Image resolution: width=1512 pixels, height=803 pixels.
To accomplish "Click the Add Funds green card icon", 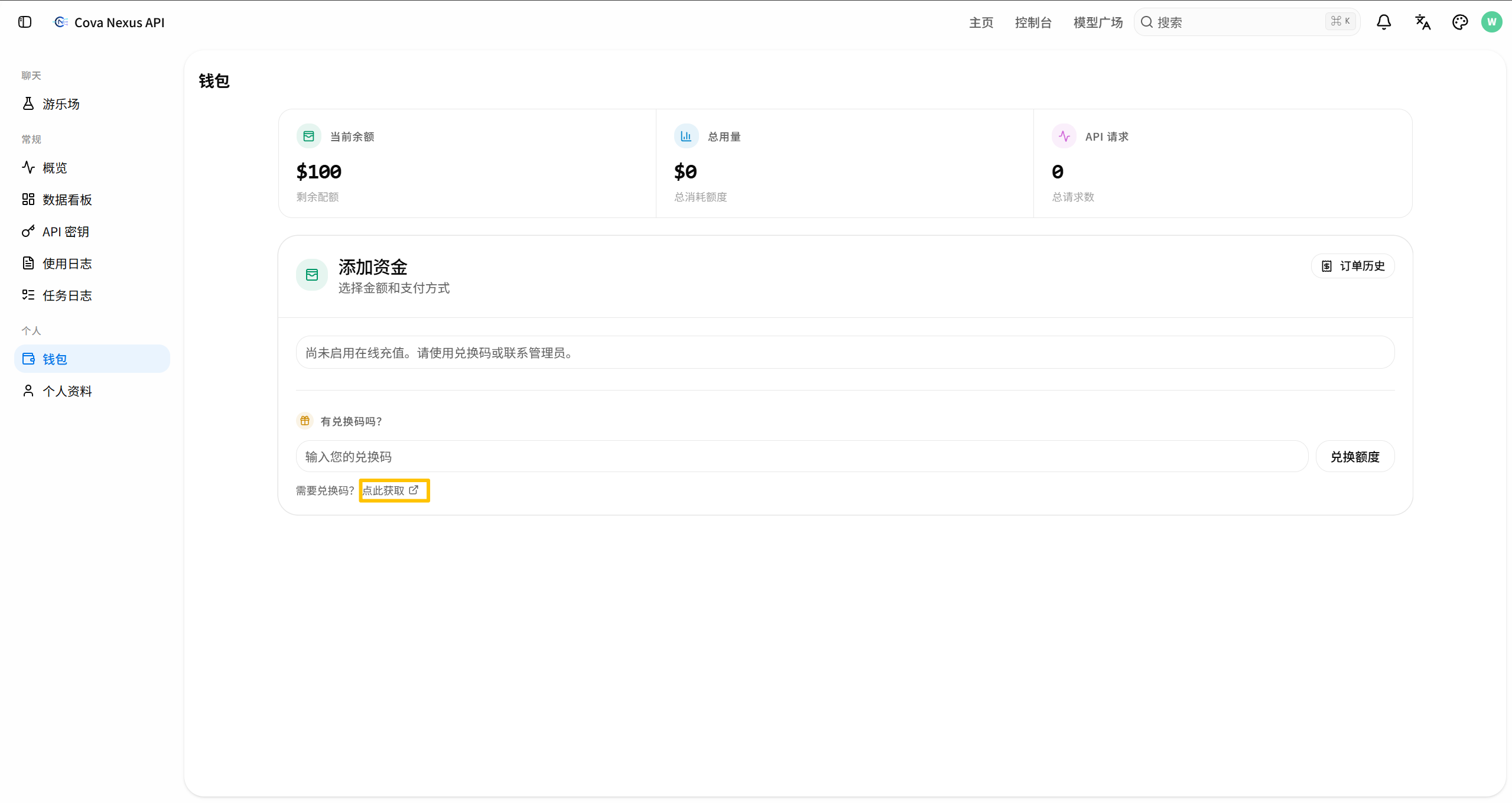I will tap(312, 275).
